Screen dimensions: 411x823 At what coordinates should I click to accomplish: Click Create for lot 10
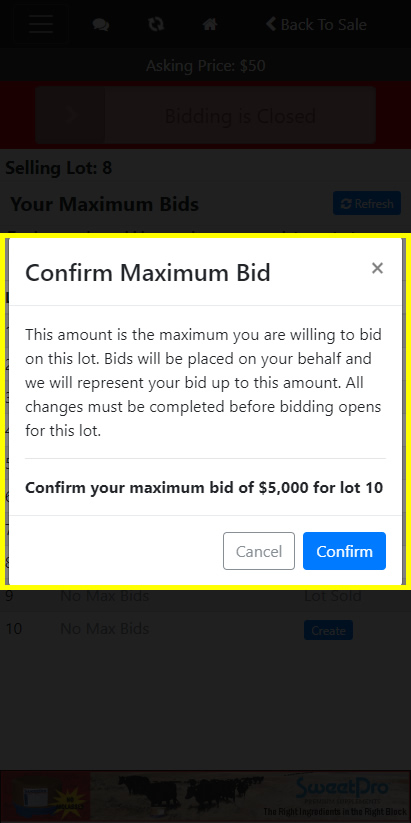coord(328,630)
